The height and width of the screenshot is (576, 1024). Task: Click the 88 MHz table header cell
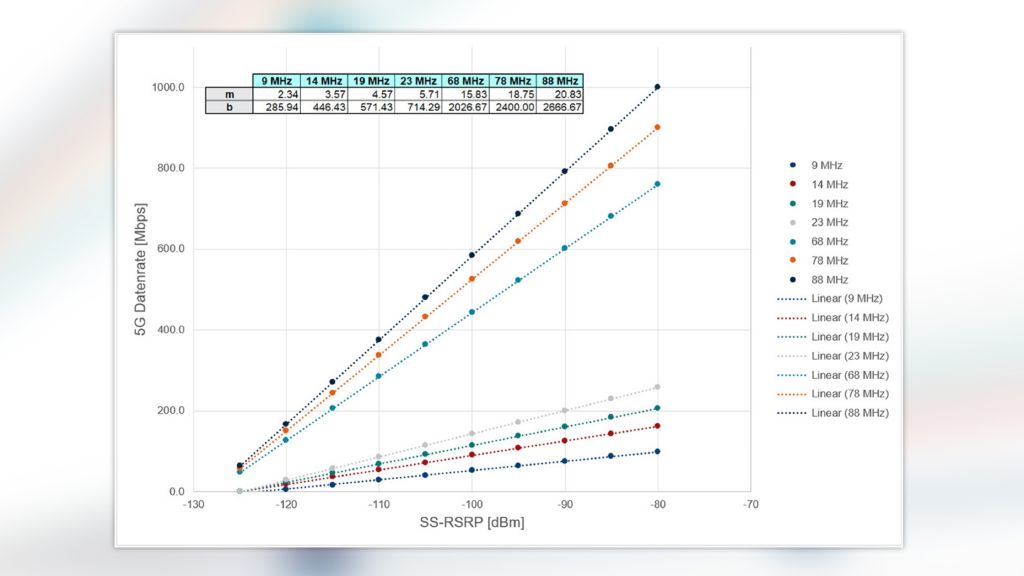560,80
